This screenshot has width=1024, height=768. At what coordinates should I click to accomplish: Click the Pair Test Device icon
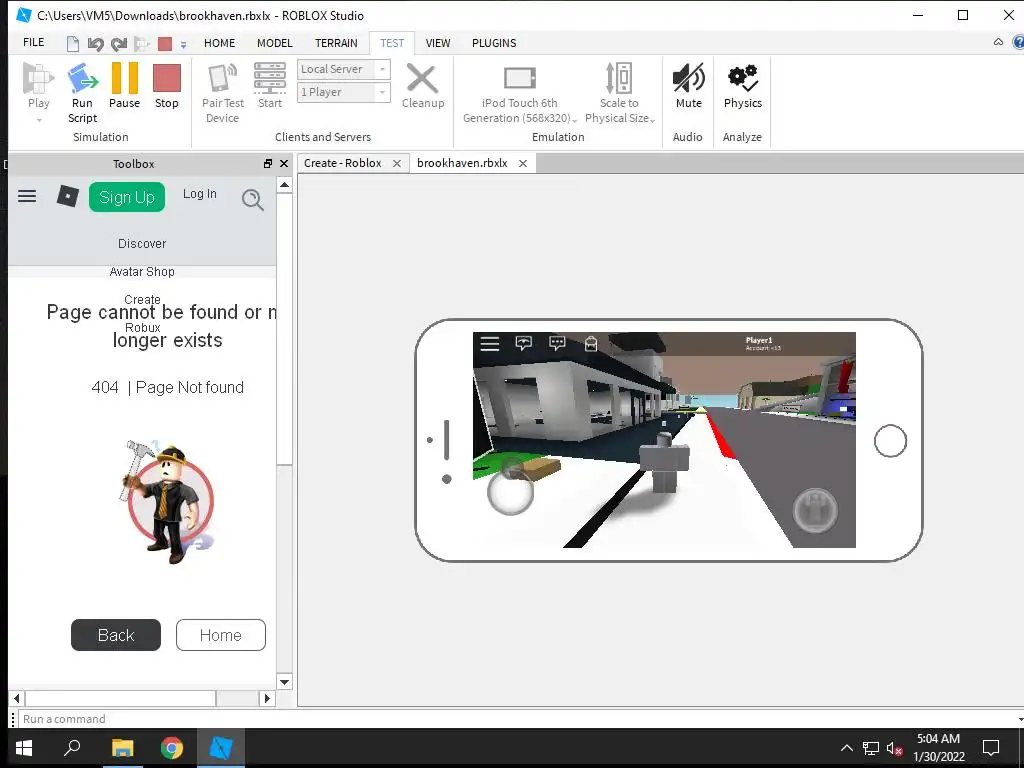(x=222, y=78)
